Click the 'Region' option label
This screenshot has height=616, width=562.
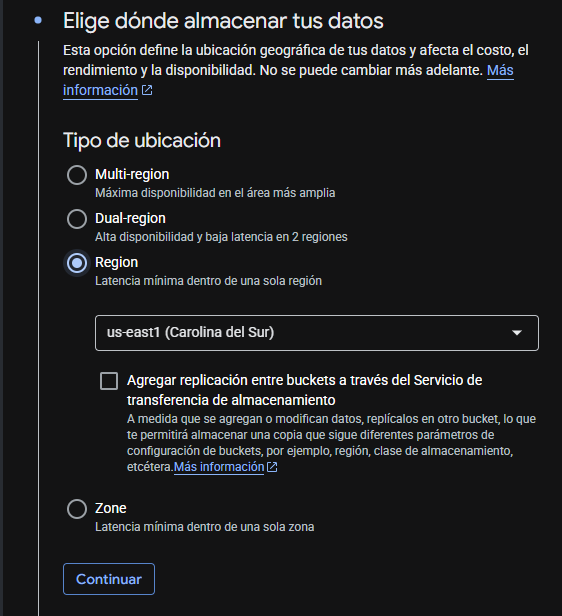(x=117, y=262)
